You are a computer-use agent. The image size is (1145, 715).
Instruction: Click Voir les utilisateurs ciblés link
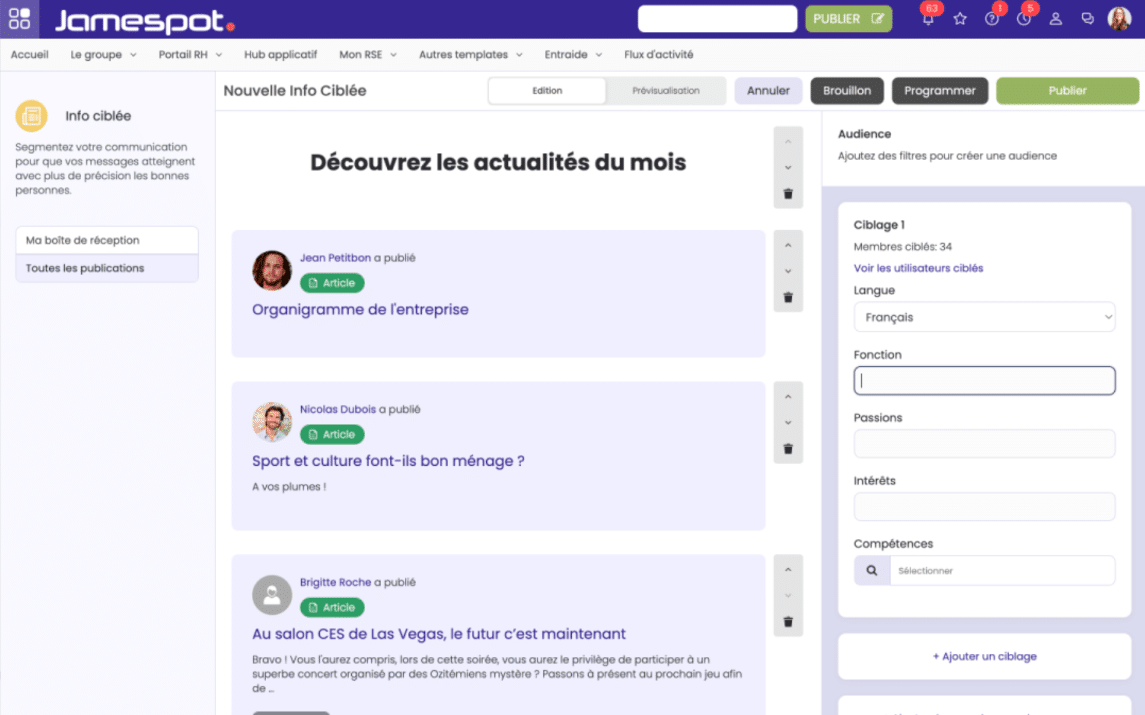click(918, 268)
